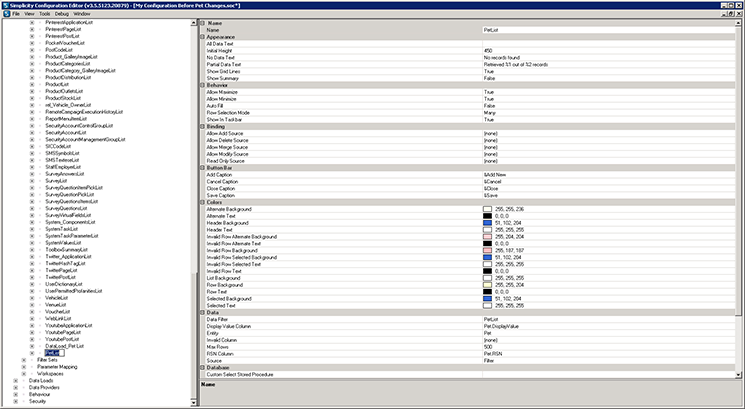Image resolution: width=745 pixels, height=409 pixels.
Task: Click the Row Background color swatch
Action: click(487, 285)
